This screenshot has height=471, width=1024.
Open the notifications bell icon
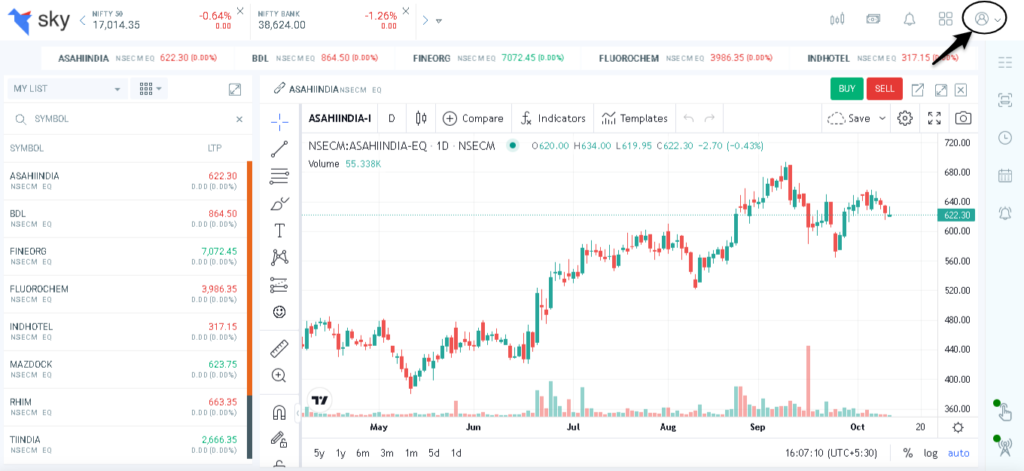909,20
